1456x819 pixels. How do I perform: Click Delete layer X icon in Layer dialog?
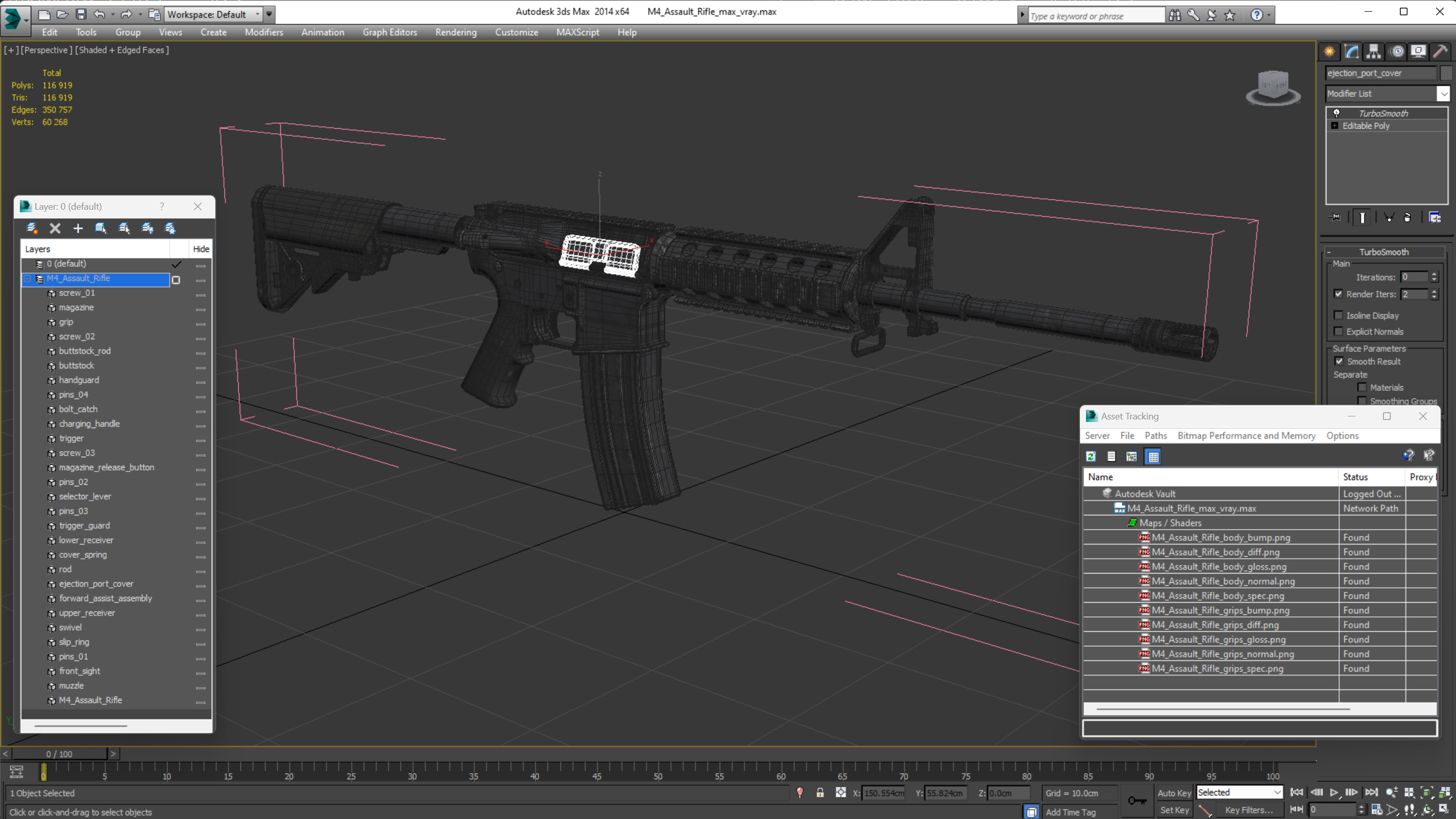[55, 228]
